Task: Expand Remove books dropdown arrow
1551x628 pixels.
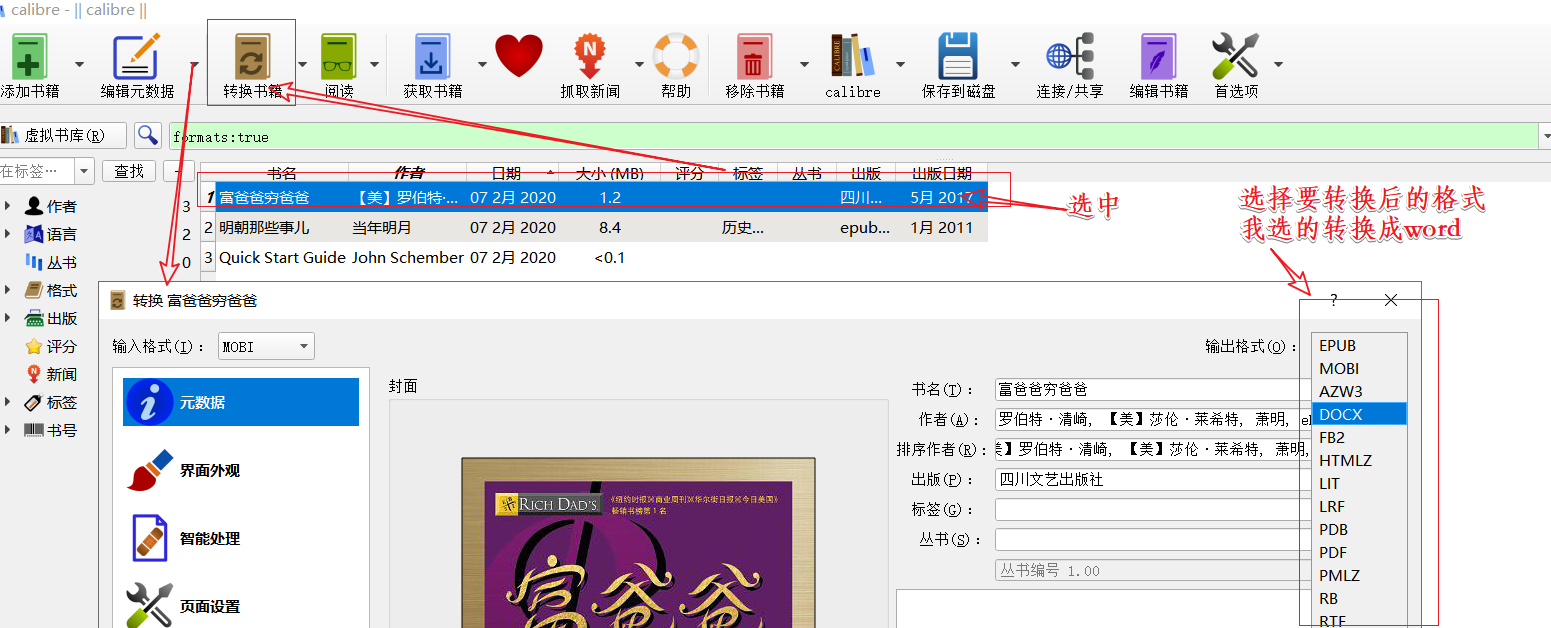Action: point(803,64)
